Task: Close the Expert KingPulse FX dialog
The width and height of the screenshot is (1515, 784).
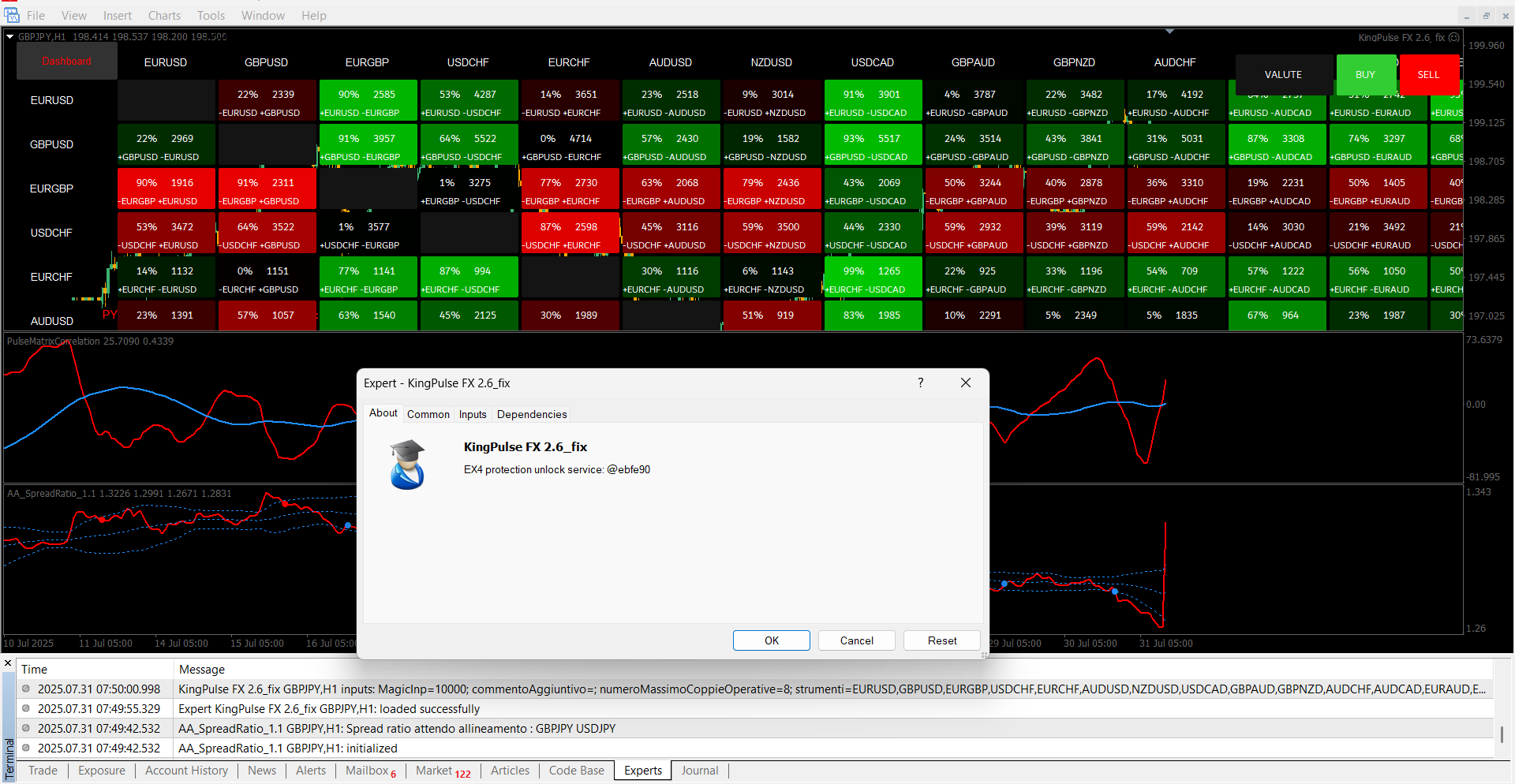Action: pyautogui.click(x=966, y=383)
